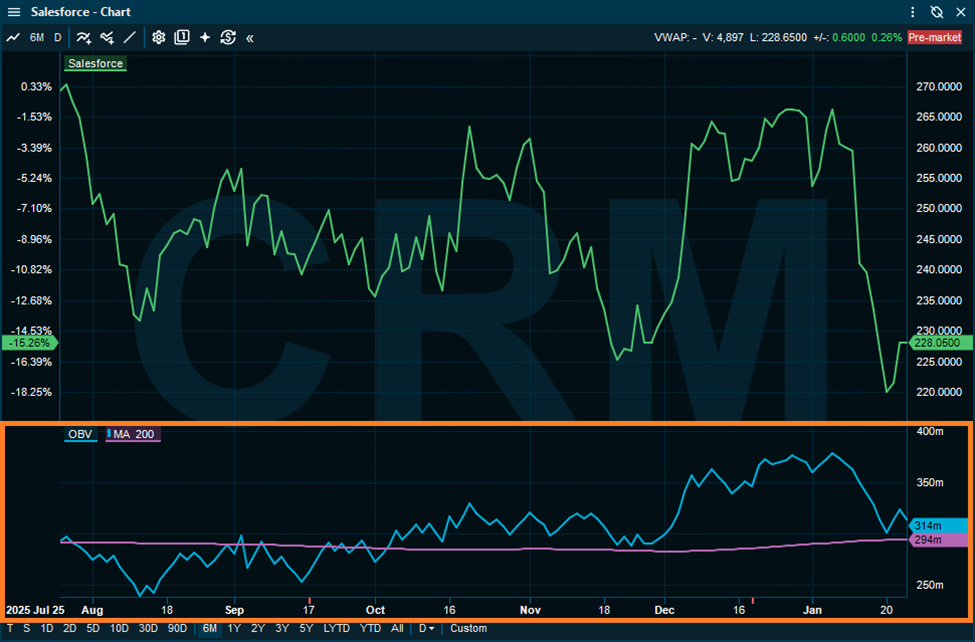Screen dimensions: 975x642
Task: Click the red event marker near date 17
Action: (309, 601)
